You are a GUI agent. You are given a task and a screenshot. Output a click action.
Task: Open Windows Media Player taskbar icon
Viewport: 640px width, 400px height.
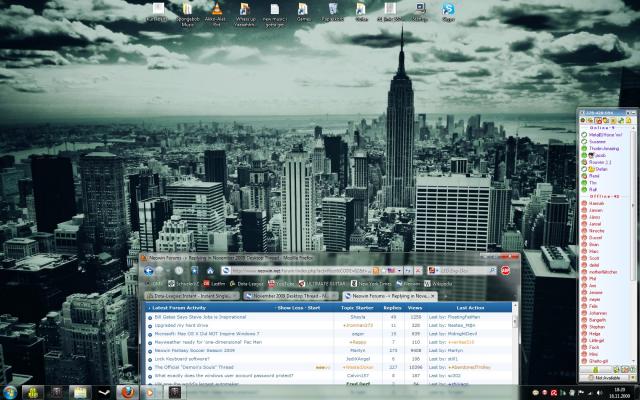tap(150, 393)
